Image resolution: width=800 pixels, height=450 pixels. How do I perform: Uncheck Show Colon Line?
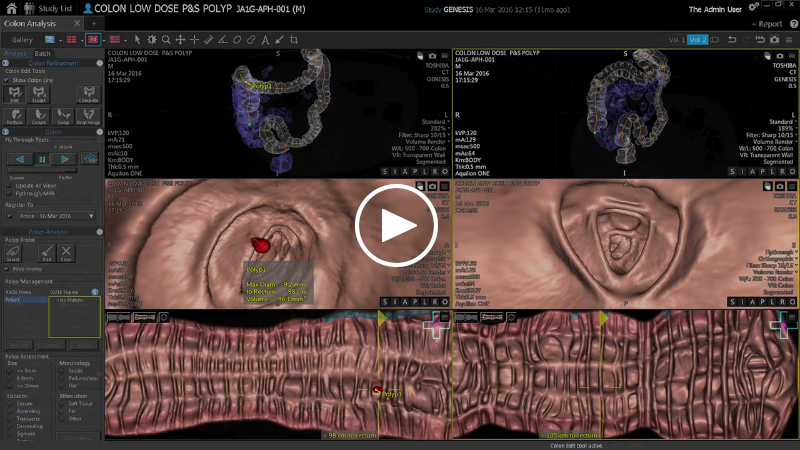(x=6, y=80)
